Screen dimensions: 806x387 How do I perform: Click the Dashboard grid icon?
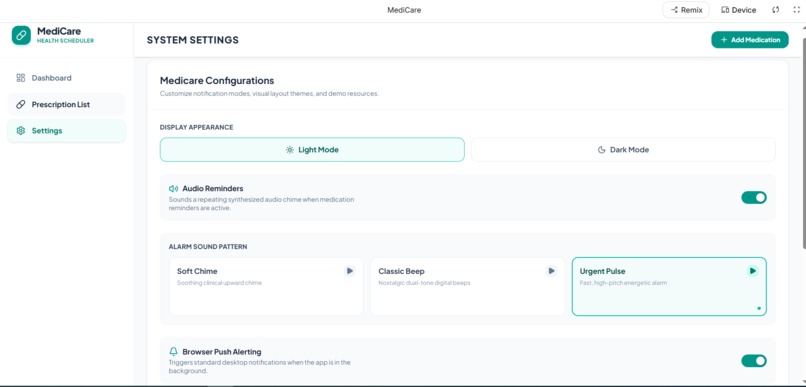point(21,78)
